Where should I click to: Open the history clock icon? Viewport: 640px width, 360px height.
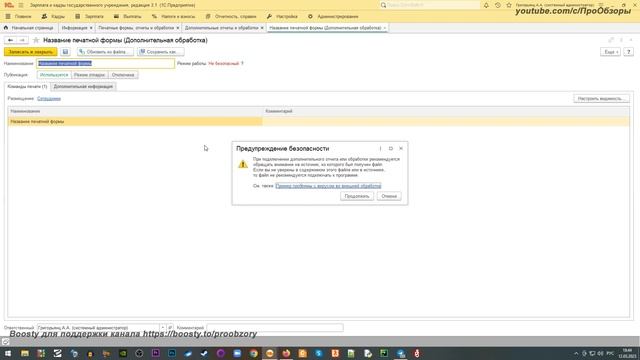coord(498,5)
